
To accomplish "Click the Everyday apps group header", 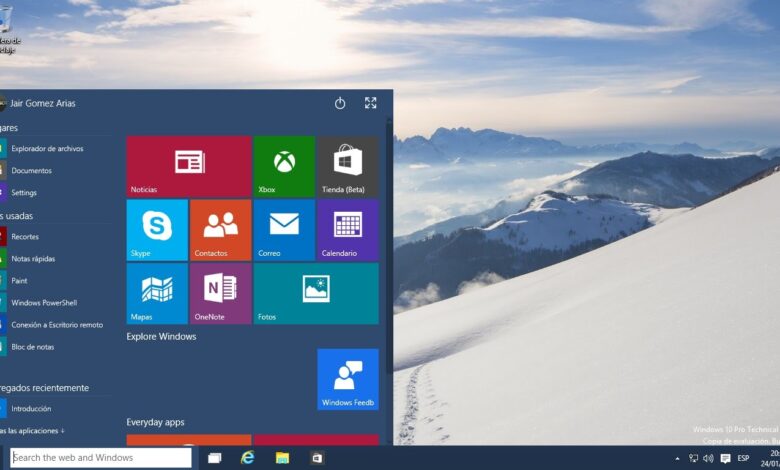I will (x=155, y=422).
